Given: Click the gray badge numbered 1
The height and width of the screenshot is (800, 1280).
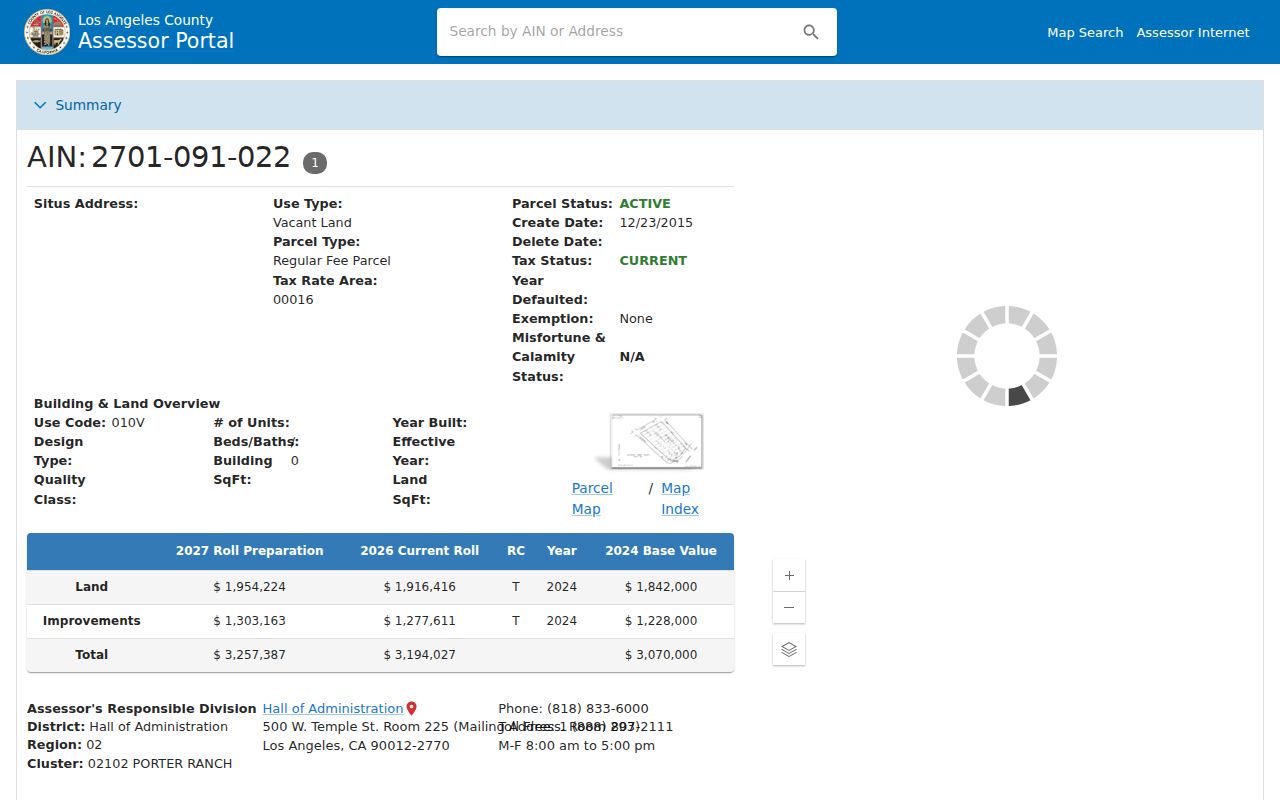Looking at the screenshot, I should point(315,162).
